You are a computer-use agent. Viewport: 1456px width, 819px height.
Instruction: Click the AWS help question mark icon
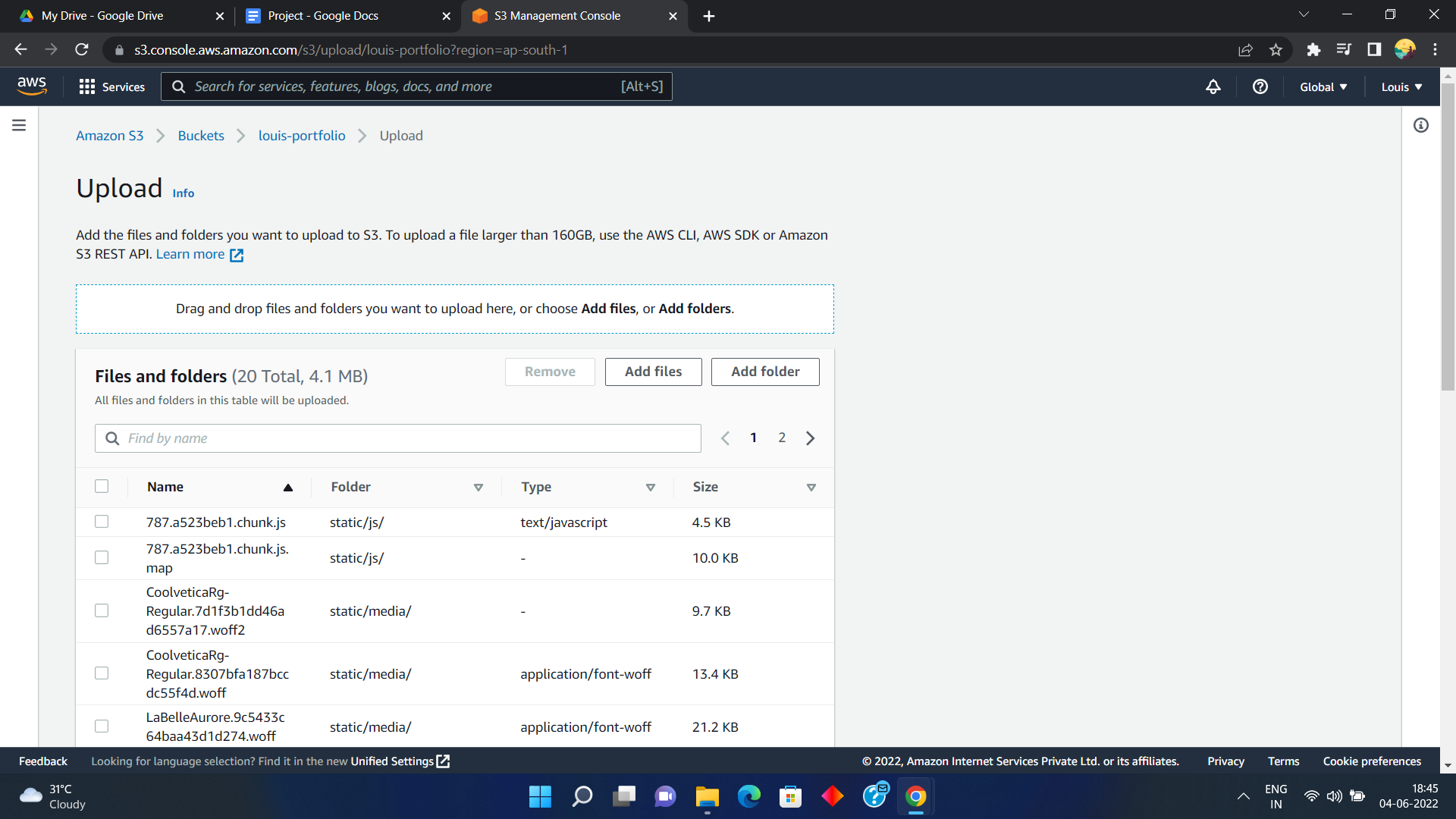[1260, 86]
